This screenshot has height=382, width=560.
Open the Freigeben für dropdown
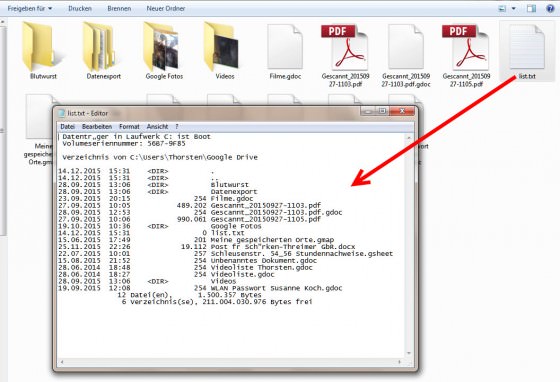[x=30, y=8]
